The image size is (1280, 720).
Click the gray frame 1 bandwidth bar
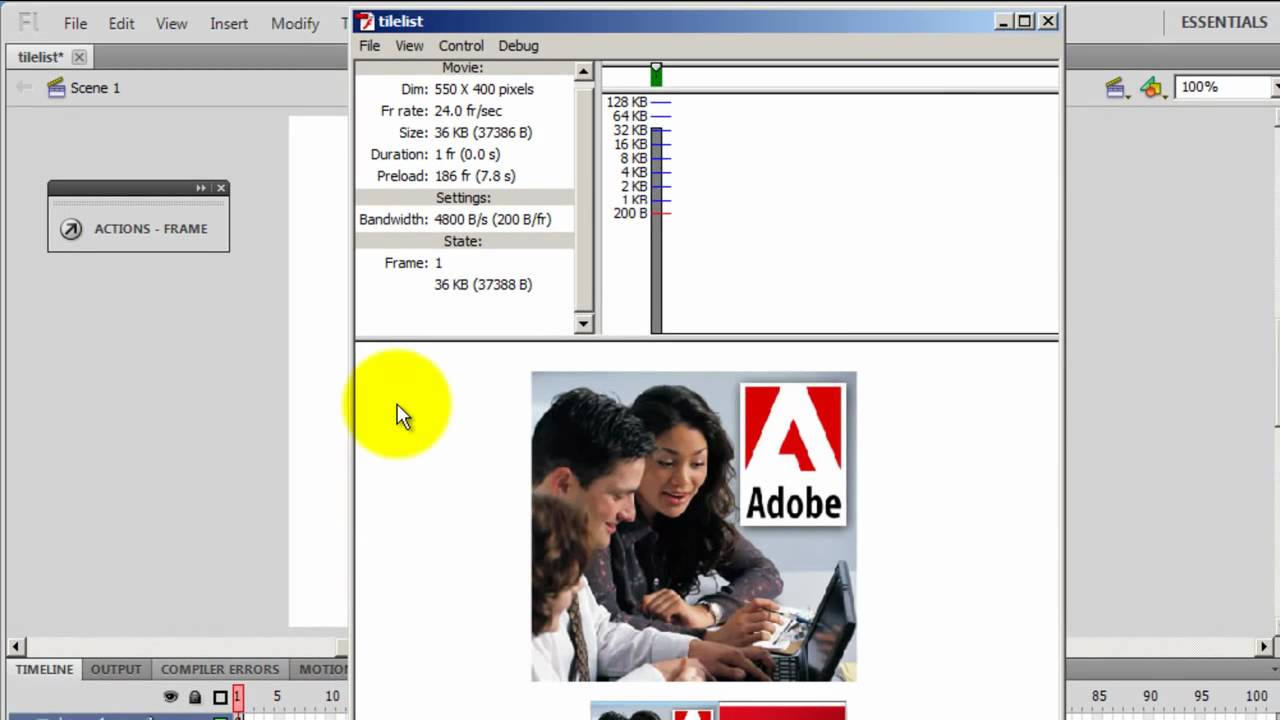tap(656, 230)
